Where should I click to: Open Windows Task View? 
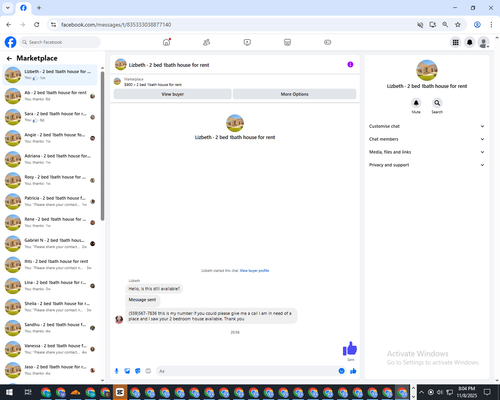(28, 392)
